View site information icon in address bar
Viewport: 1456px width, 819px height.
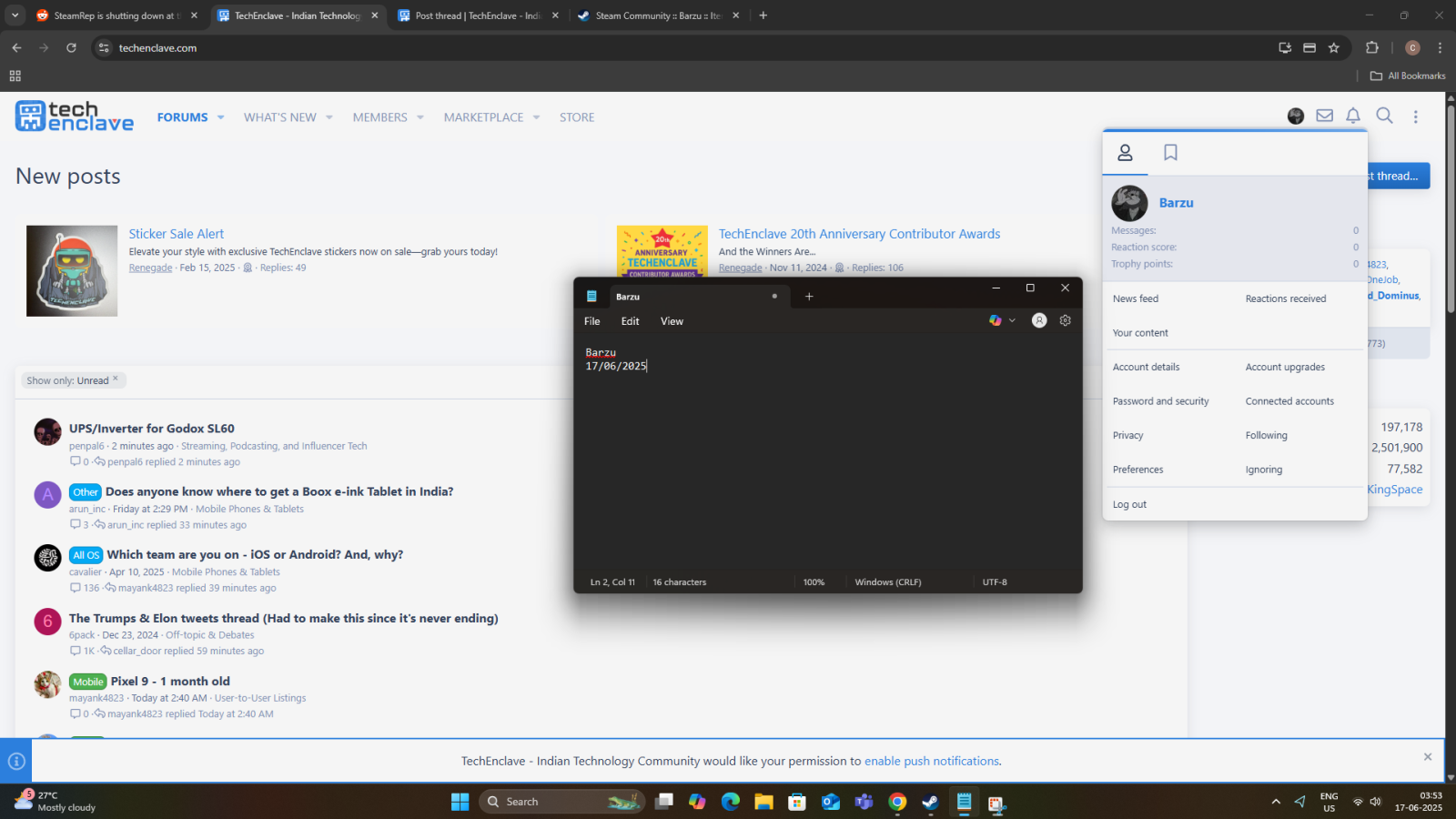(104, 48)
